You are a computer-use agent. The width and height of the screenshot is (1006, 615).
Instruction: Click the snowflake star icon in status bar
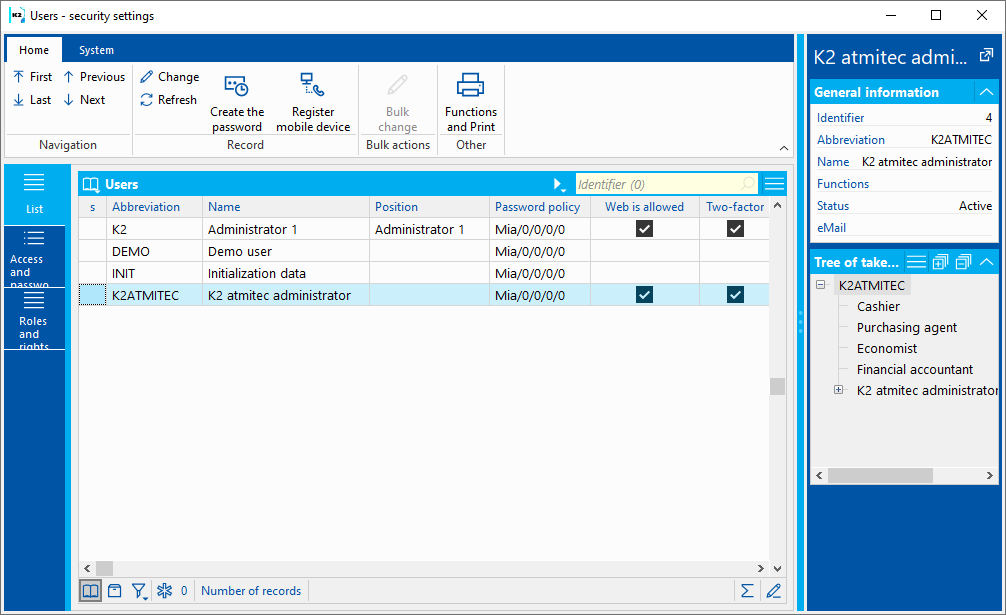tap(165, 591)
